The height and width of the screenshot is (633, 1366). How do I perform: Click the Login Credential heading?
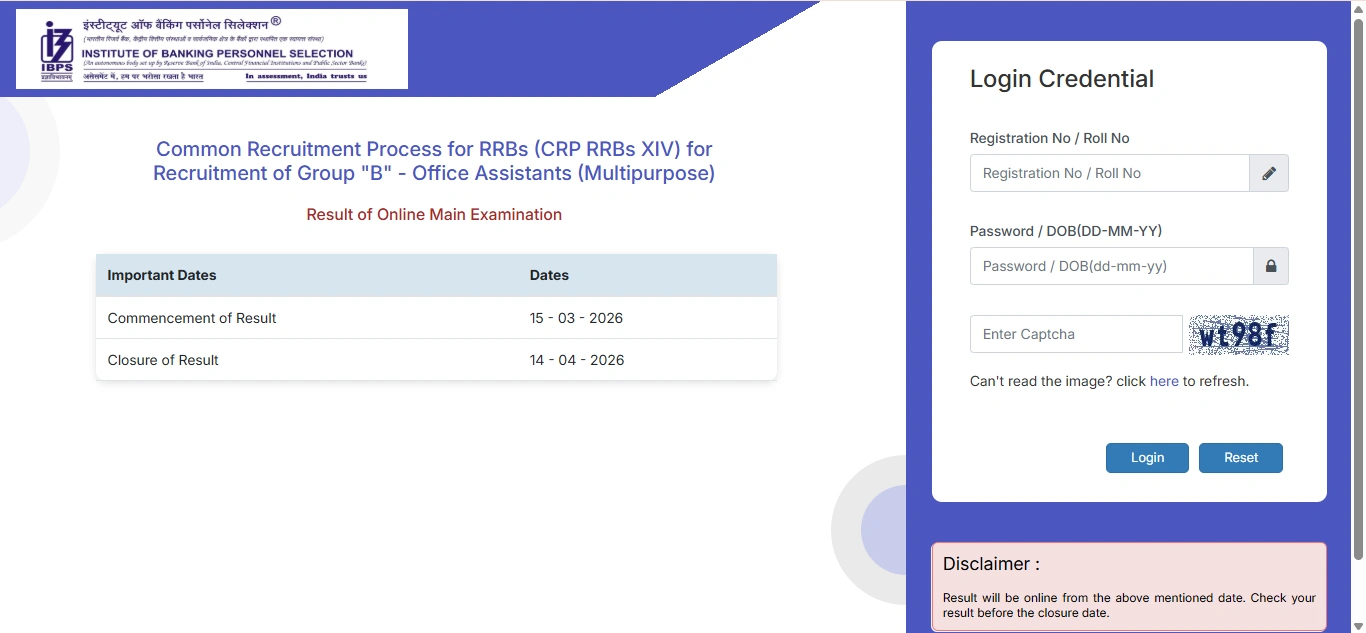(1061, 78)
